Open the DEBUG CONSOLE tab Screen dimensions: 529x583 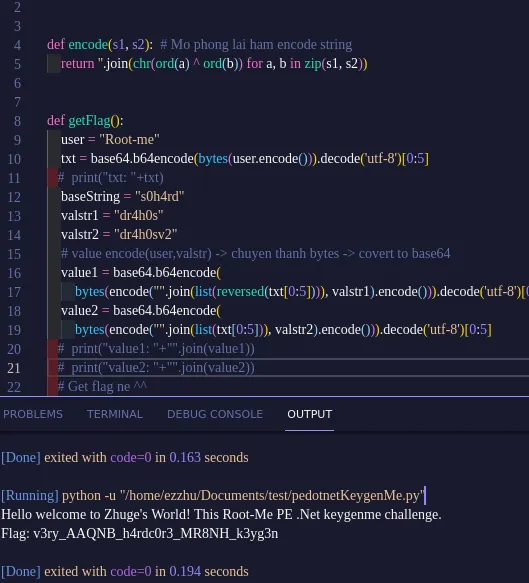click(x=215, y=414)
